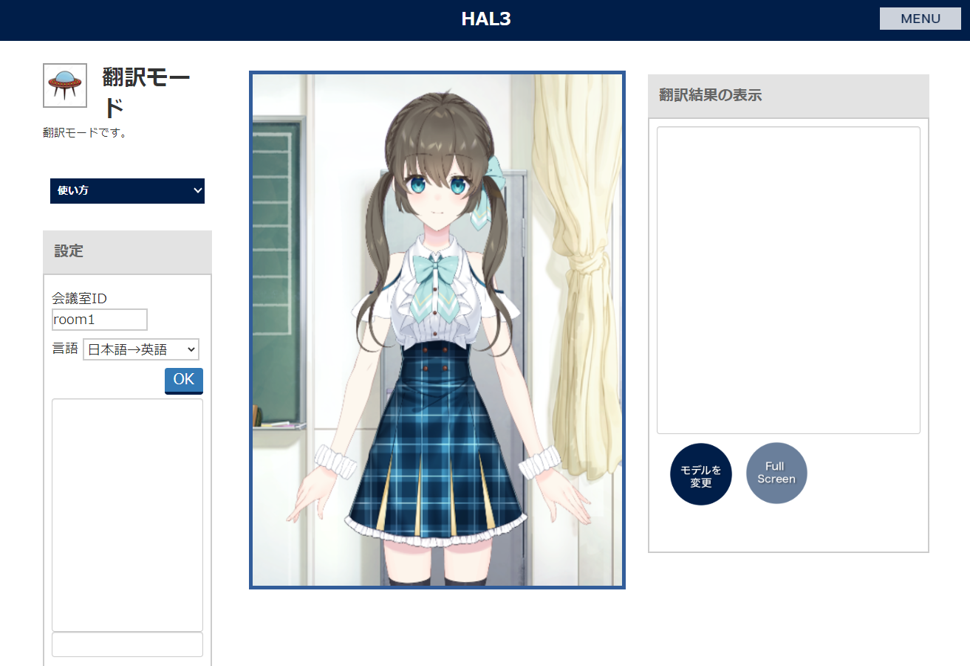The image size is (970, 666).
Task: Click the 翻訳結果 output text area
Action: click(x=789, y=280)
